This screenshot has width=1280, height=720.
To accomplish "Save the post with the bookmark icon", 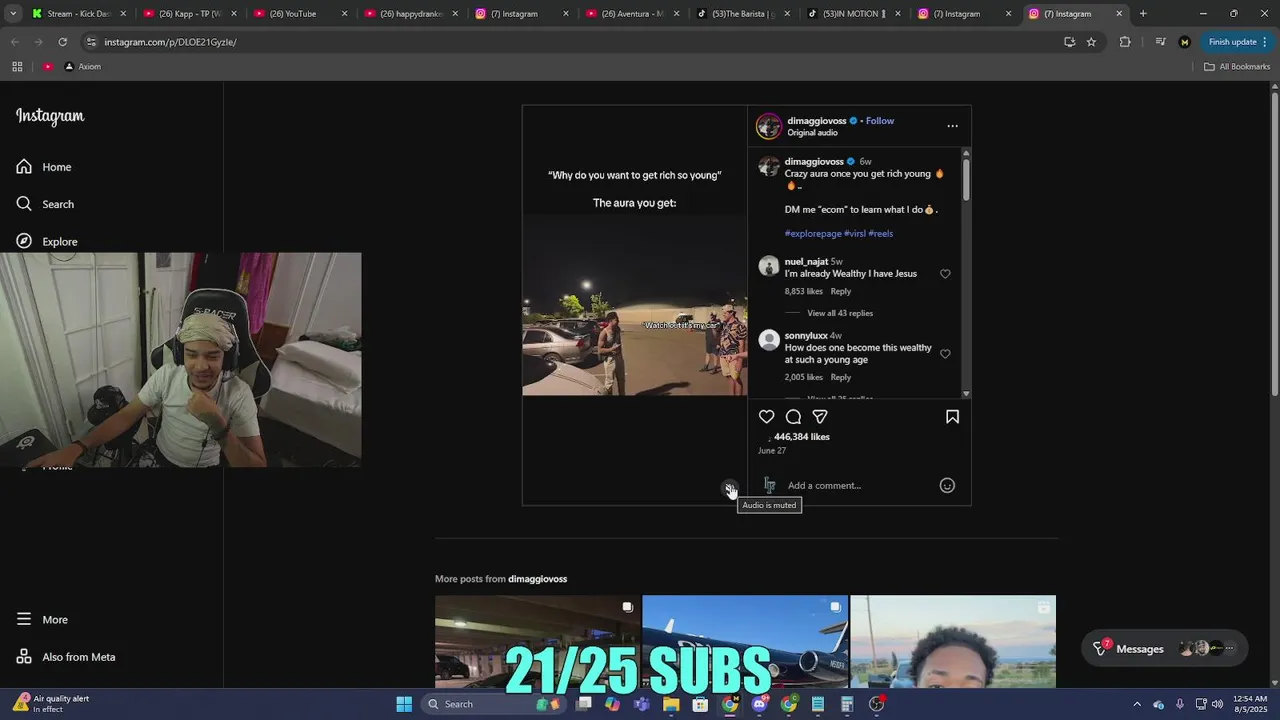I will [x=952, y=417].
